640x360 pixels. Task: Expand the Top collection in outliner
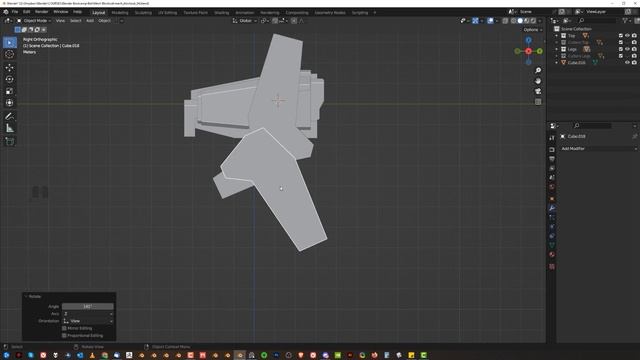coord(556,36)
